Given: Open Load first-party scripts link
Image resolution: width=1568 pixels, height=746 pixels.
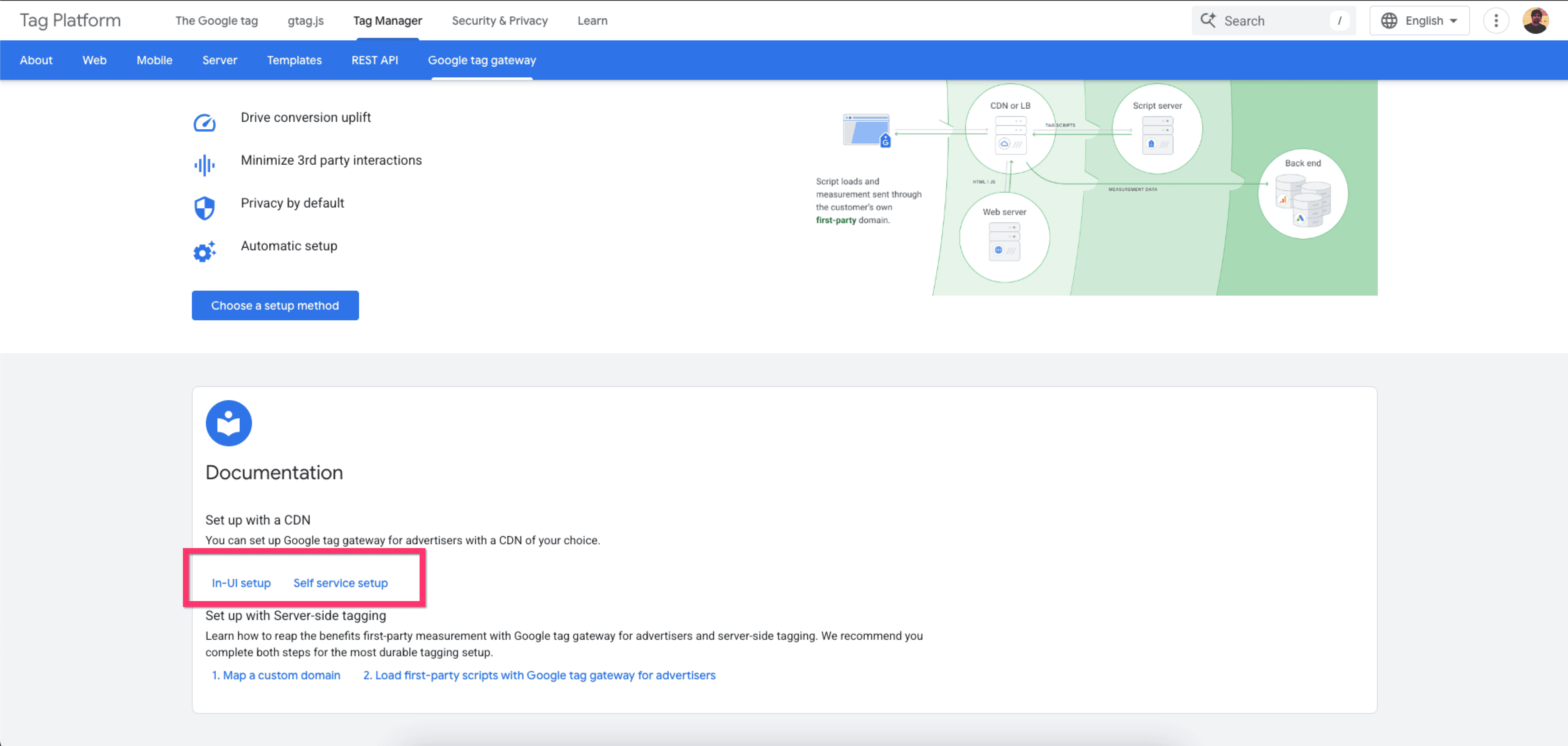Looking at the screenshot, I should click(539, 676).
